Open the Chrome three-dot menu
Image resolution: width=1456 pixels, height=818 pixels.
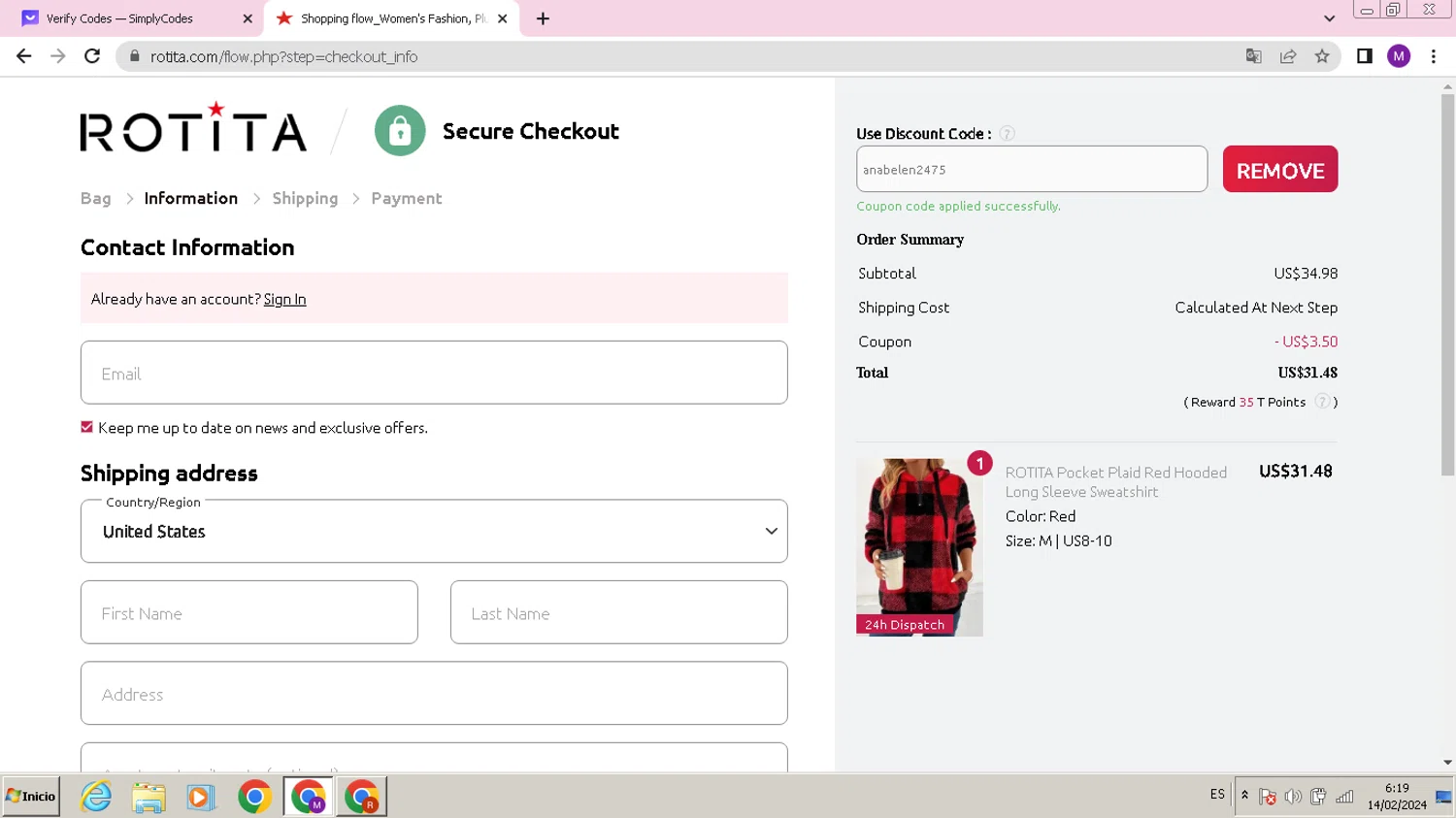[x=1434, y=56]
